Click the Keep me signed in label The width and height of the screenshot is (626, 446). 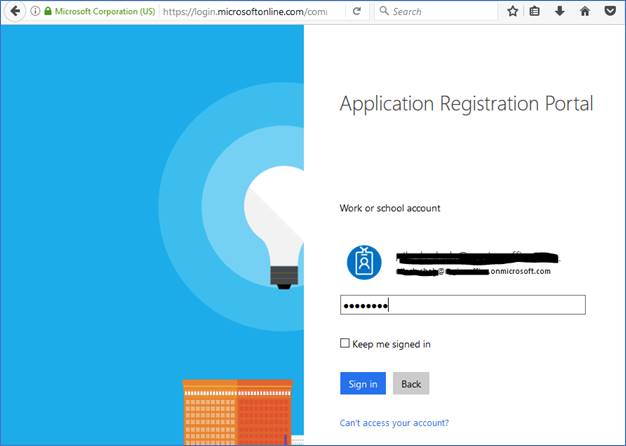pos(391,344)
